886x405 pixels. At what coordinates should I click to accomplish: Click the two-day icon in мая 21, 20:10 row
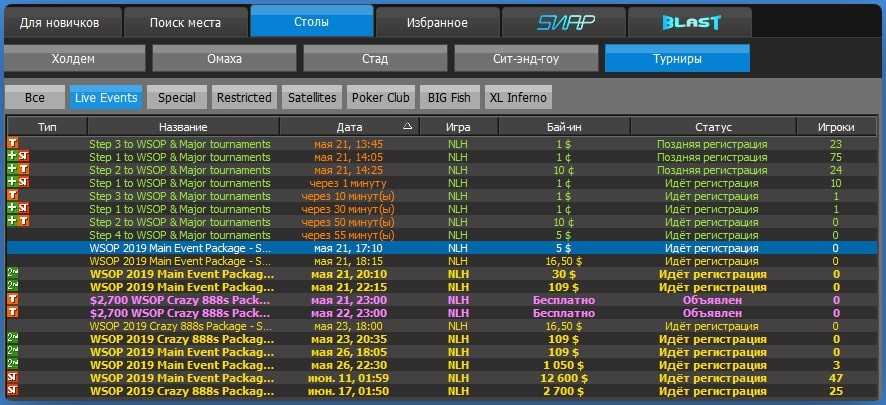[12, 273]
